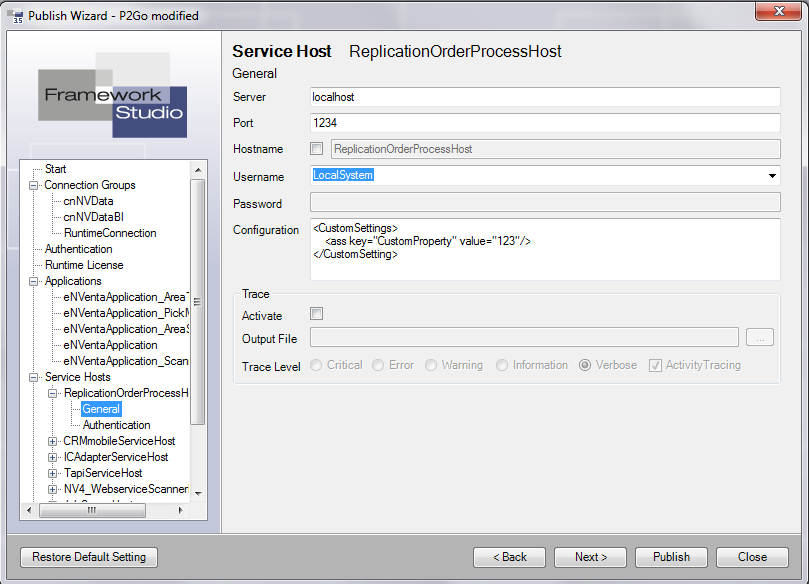This screenshot has width=809, height=584.
Task: Click Restore Default Setting button
Action: click(x=89, y=557)
